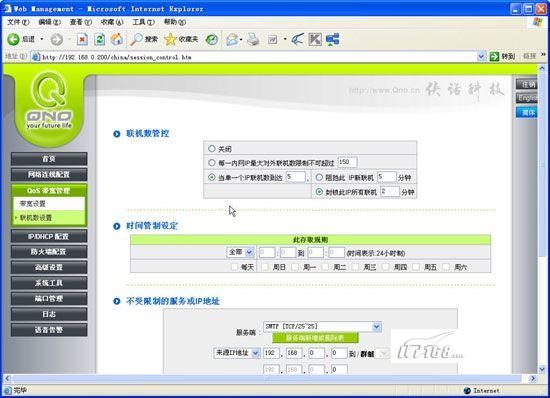Open the 文件(F) menu
550x398 pixels.
pyautogui.click(x=18, y=22)
